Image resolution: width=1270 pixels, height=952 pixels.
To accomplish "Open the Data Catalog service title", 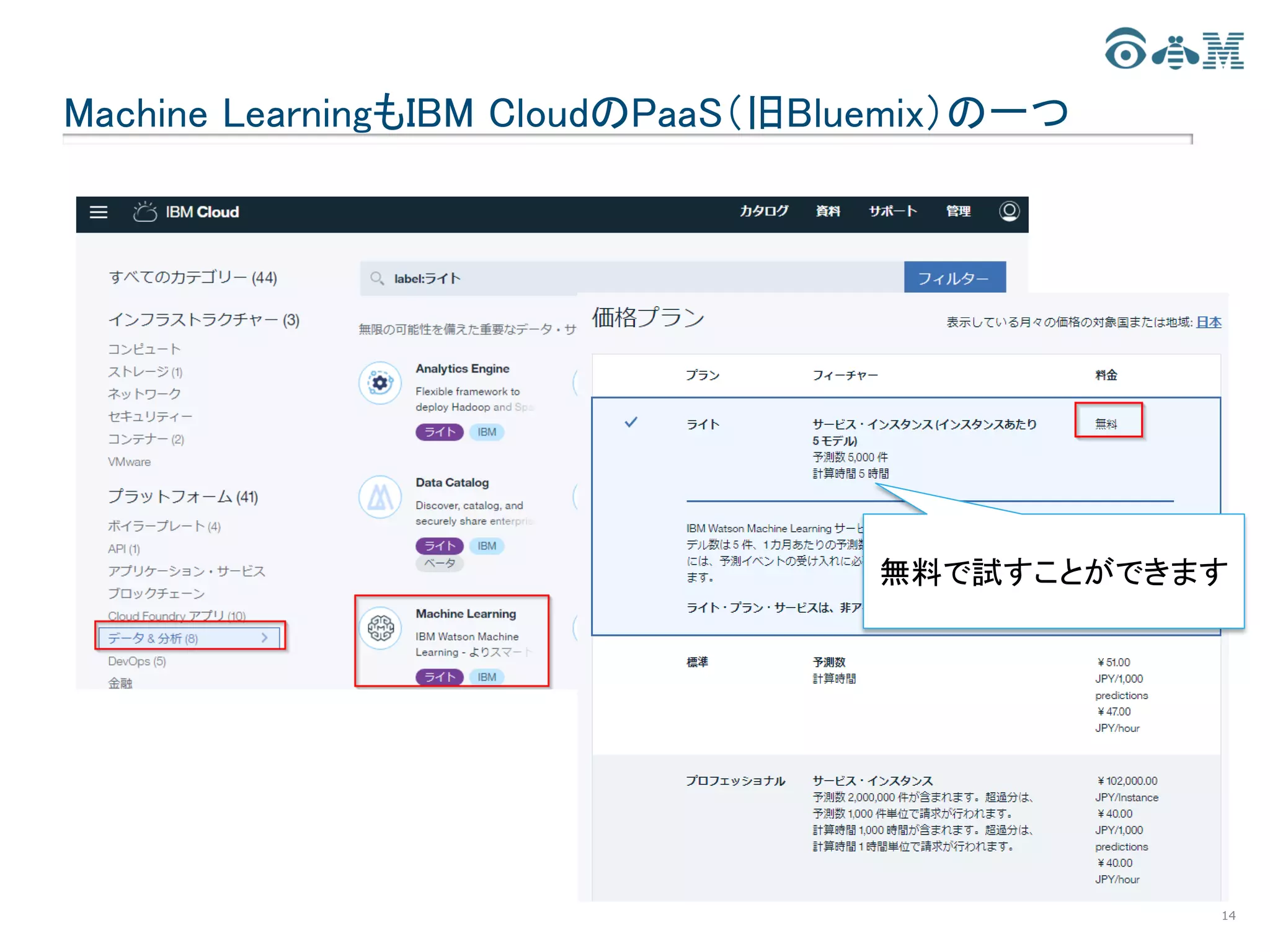I will tap(452, 483).
